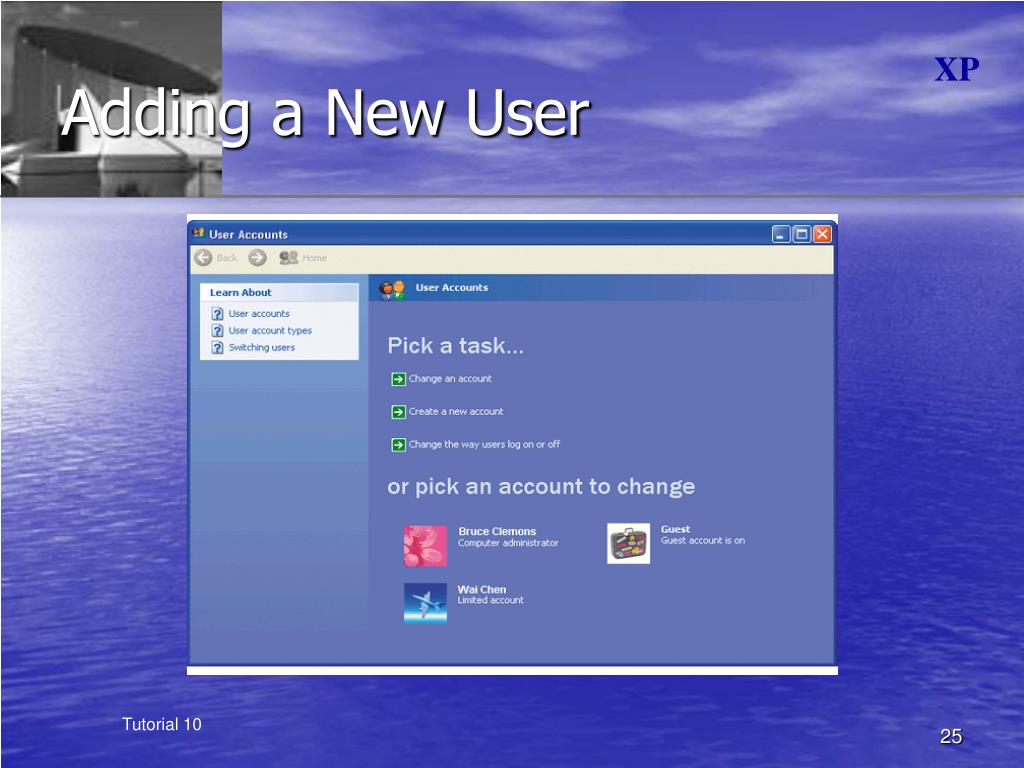Select Guest suitcase account picture
Screen dimensions: 1024x768
628,543
